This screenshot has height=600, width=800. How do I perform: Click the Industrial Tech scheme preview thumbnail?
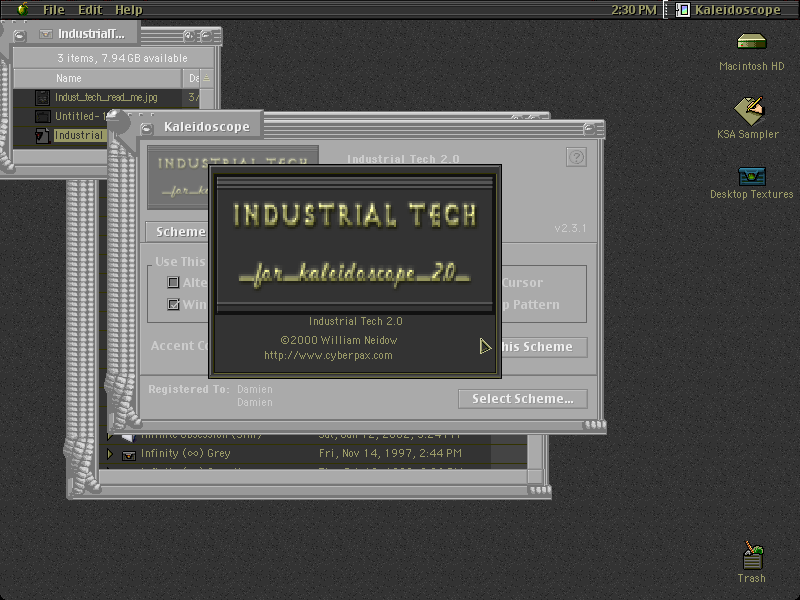pos(178,177)
